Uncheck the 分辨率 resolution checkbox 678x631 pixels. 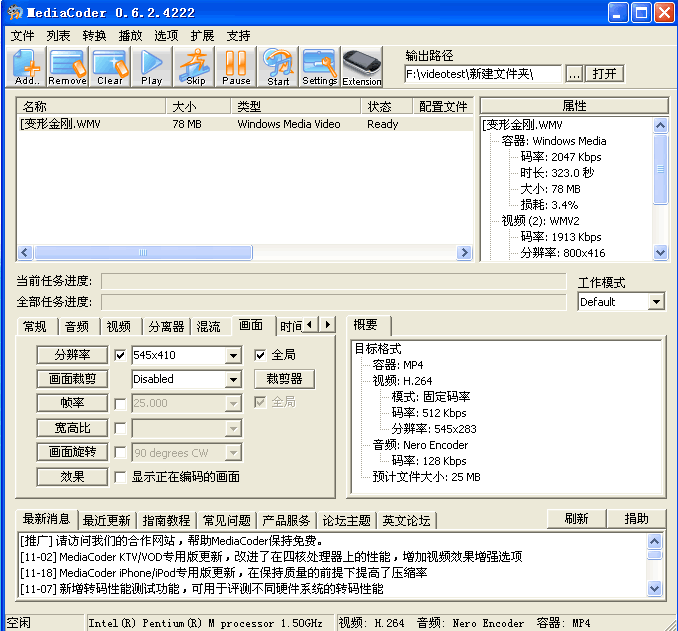[121, 355]
